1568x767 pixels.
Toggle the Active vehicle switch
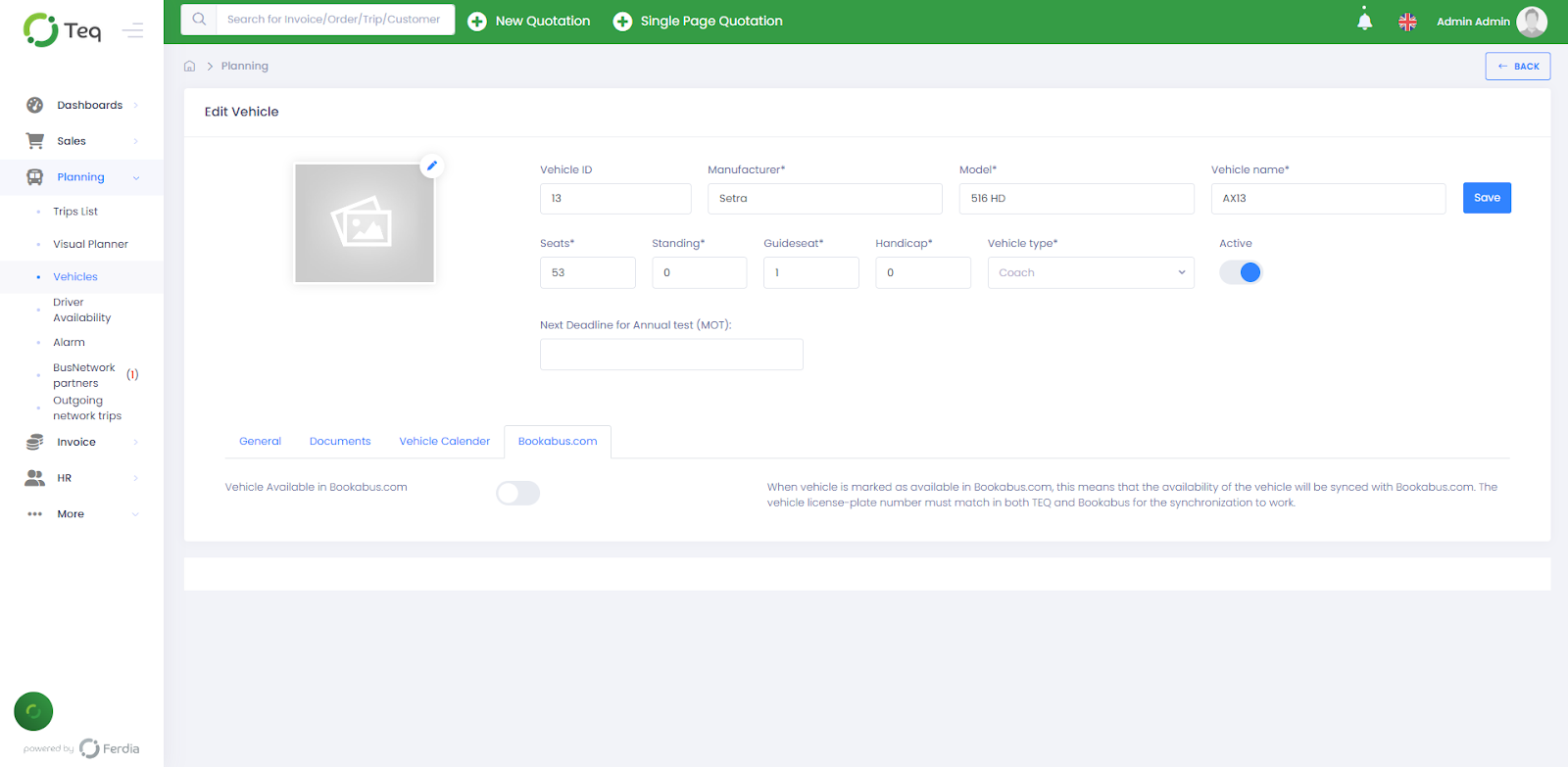[1241, 272]
